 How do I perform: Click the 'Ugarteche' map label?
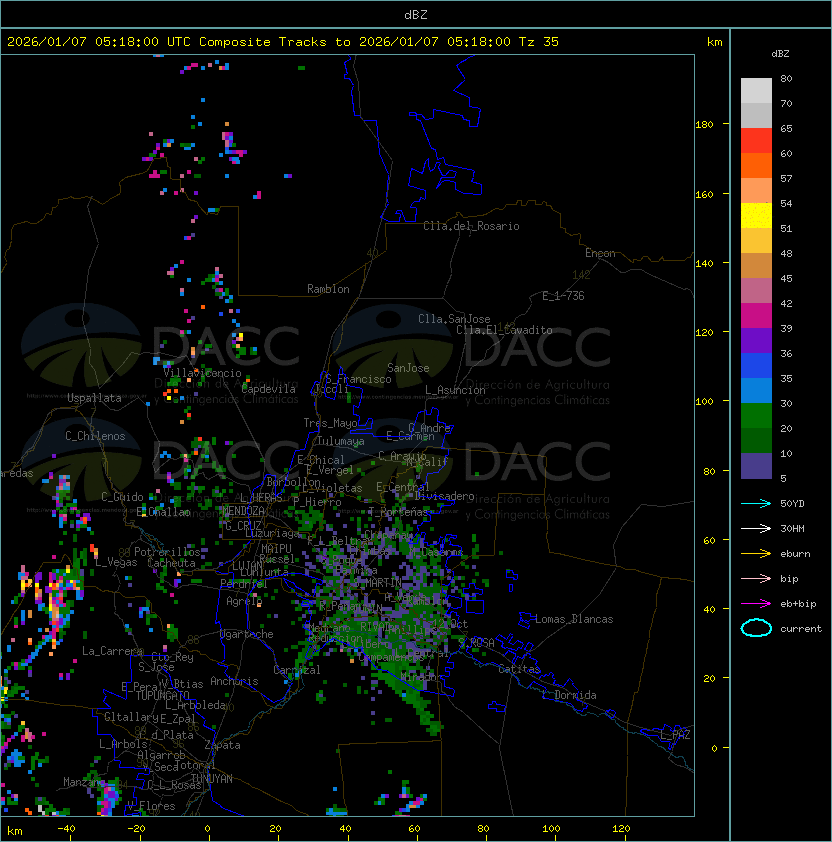pyautogui.click(x=247, y=634)
